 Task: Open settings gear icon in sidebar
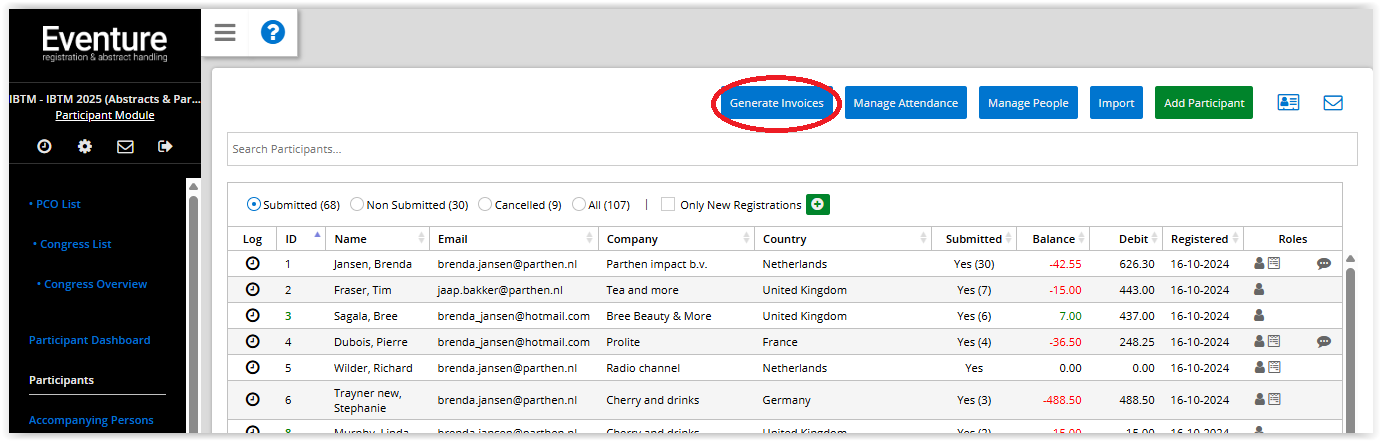coord(85,147)
